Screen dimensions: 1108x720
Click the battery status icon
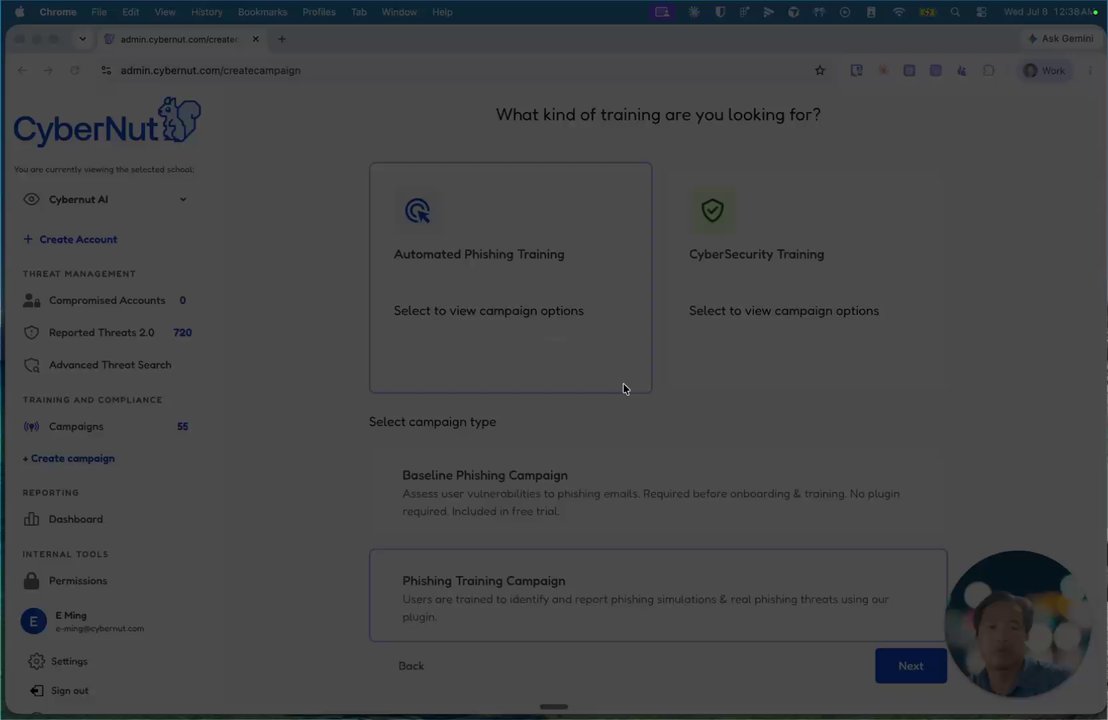(927, 12)
